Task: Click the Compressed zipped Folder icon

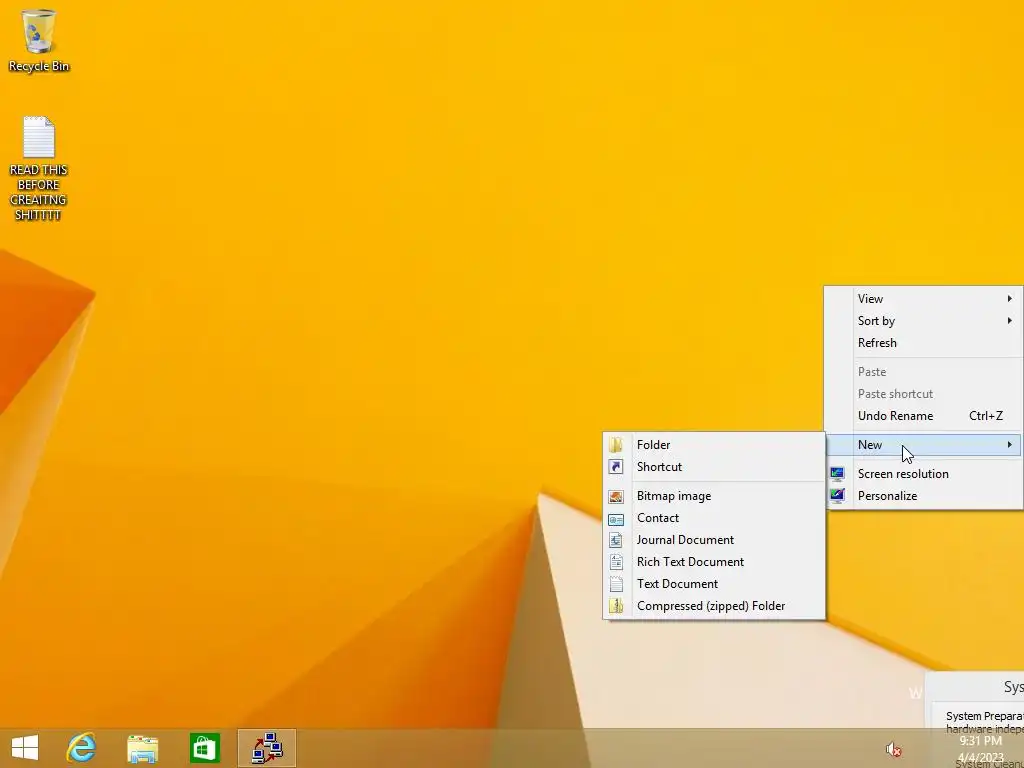Action: point(615,606)
